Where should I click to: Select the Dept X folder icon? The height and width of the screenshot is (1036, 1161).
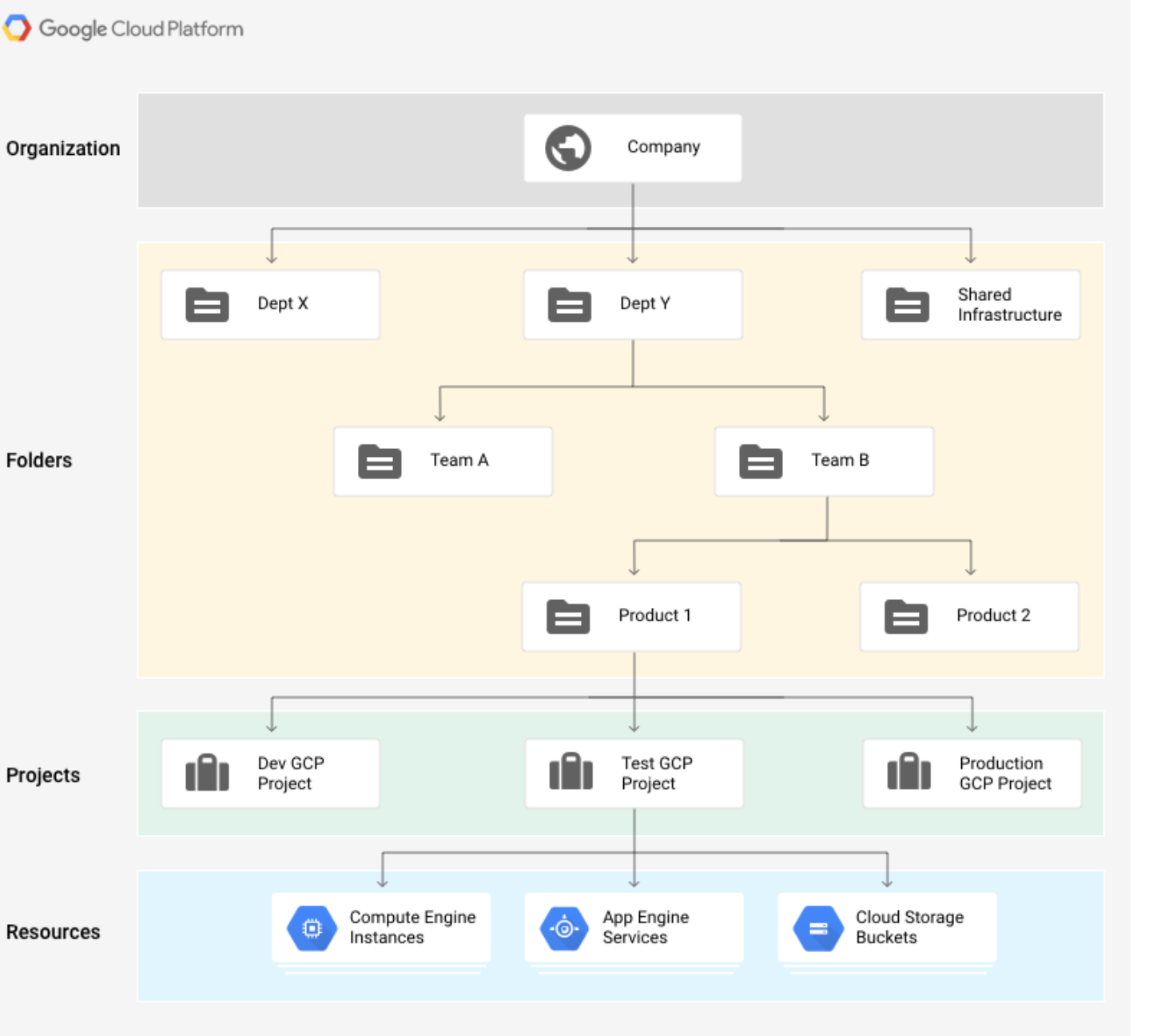(x=207, y=304)
